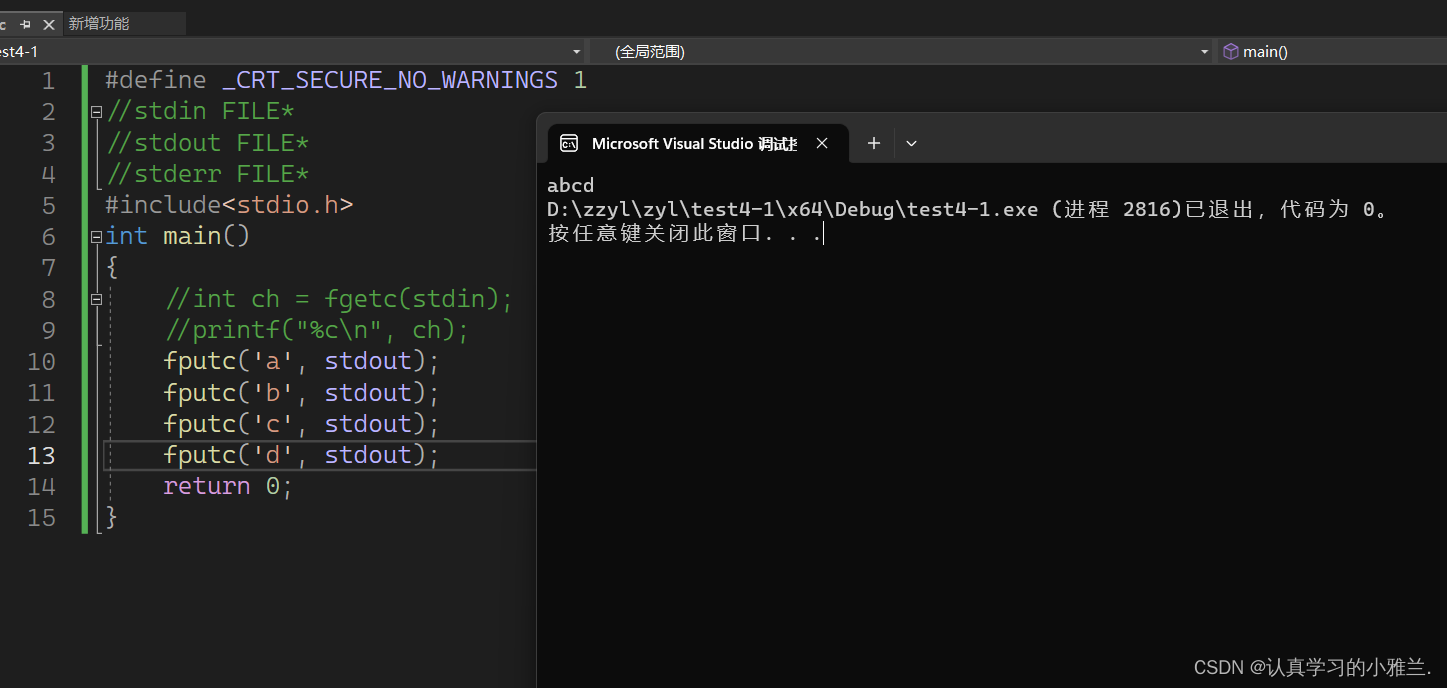Click line number 13 in the gutter
Screen dimensions: 1447x688
pos(41,455)
